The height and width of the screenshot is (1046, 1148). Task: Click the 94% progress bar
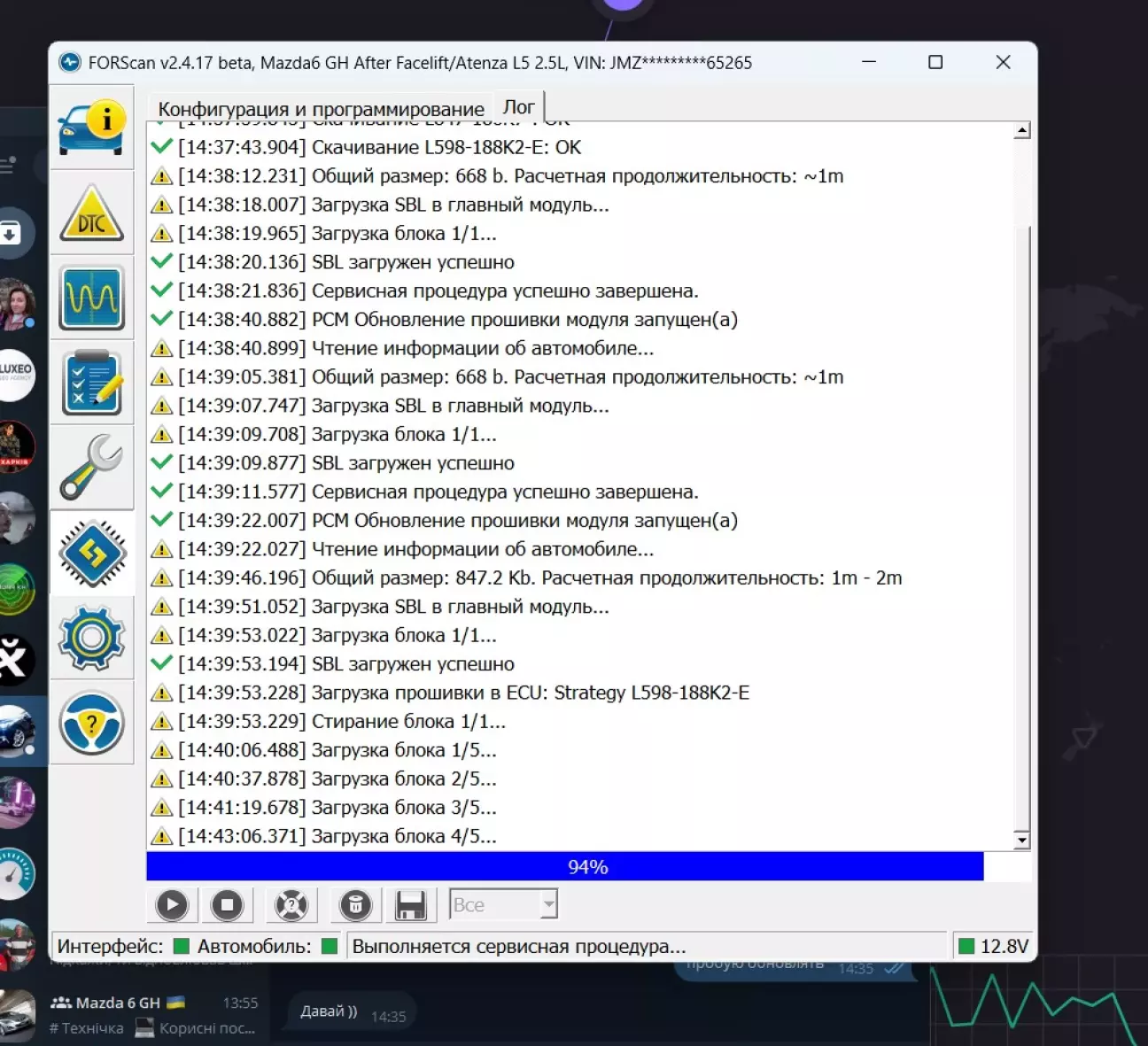[x=587, y=867]
